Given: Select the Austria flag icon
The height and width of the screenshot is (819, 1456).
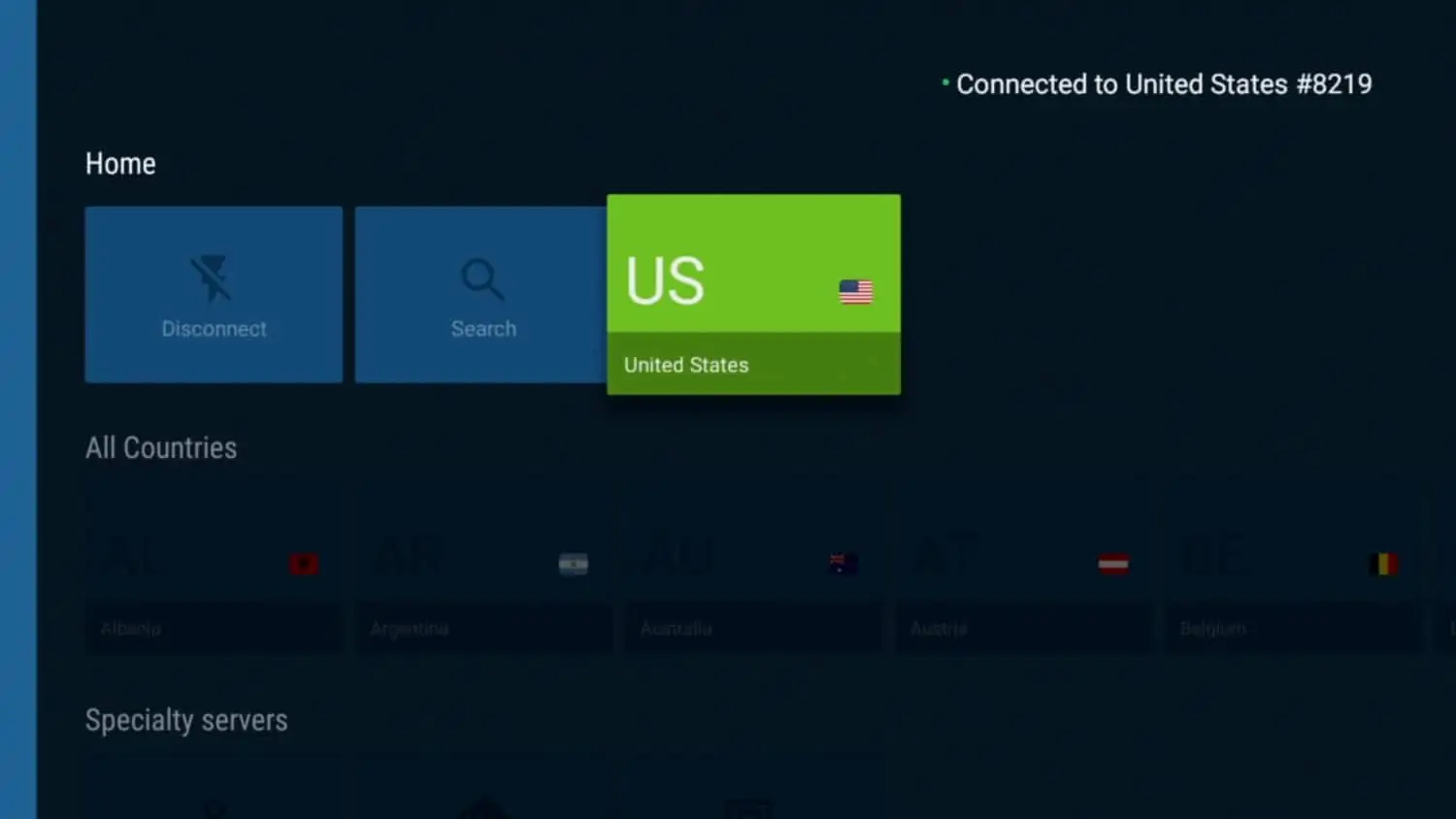Looking at the screenshot, I should click(1113, 564).
